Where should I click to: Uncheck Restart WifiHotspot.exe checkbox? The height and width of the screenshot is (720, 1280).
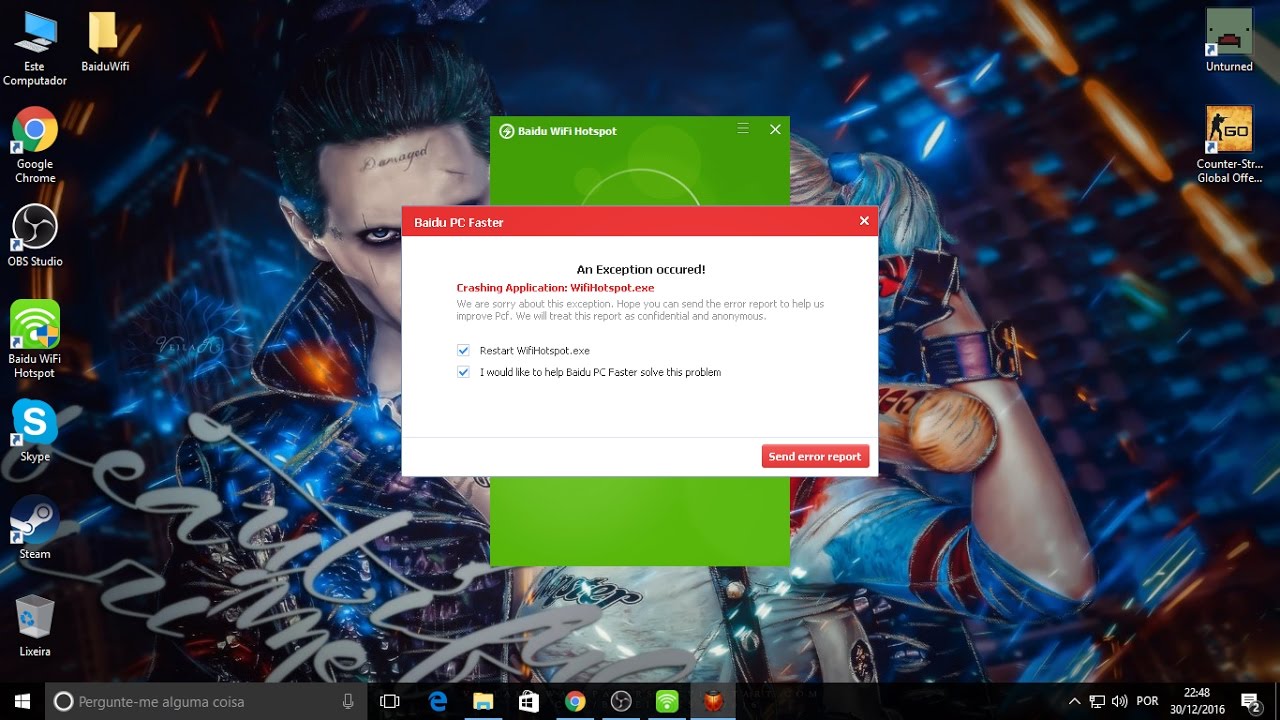point(463,350)
